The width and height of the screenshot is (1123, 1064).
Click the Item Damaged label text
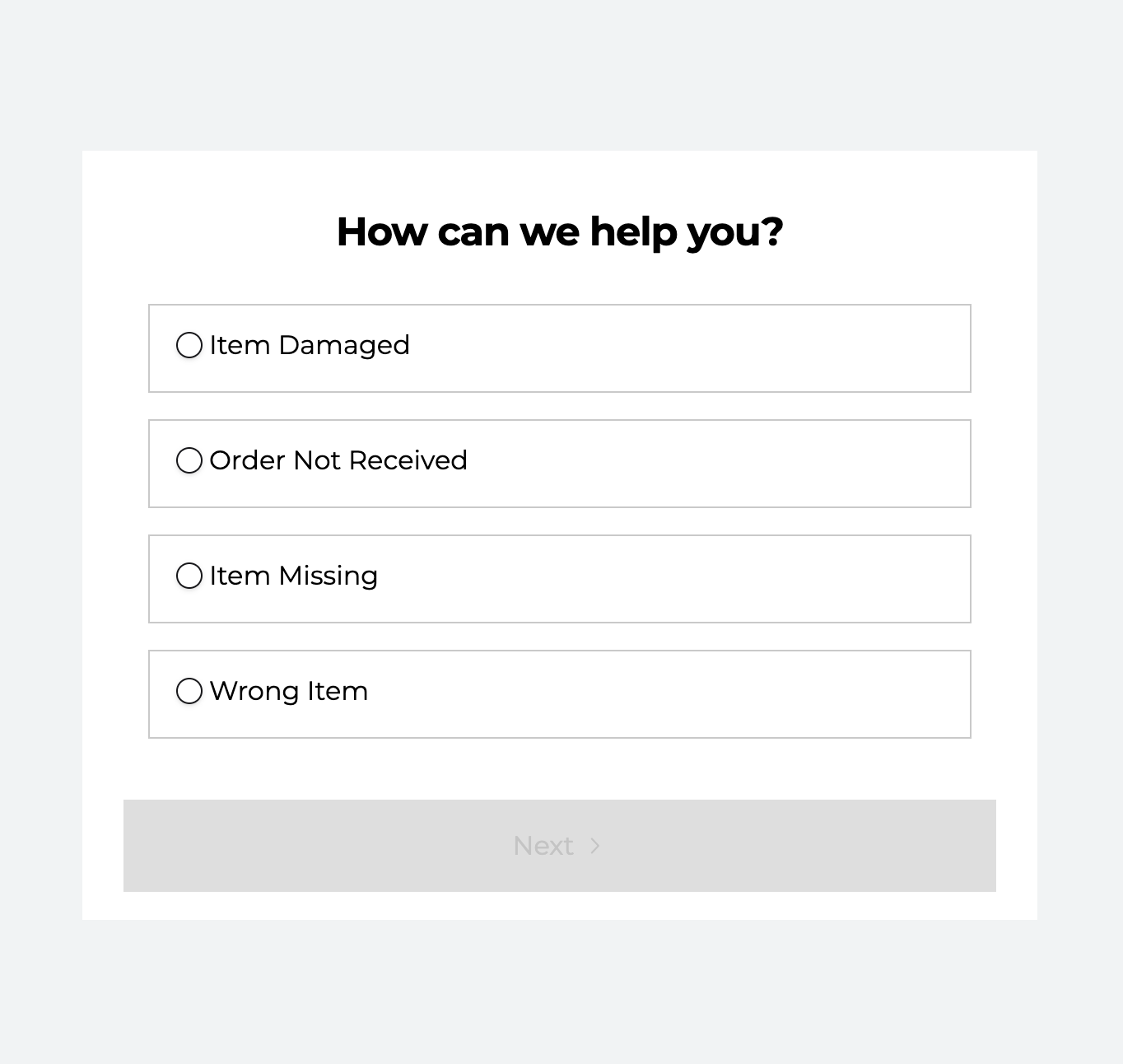click(x=310, y=346)
